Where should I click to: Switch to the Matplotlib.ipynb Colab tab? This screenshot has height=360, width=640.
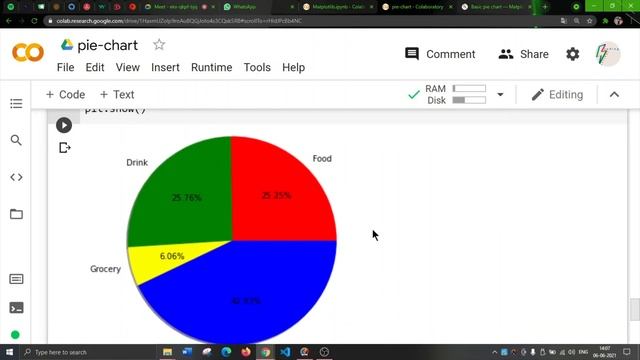338,7
